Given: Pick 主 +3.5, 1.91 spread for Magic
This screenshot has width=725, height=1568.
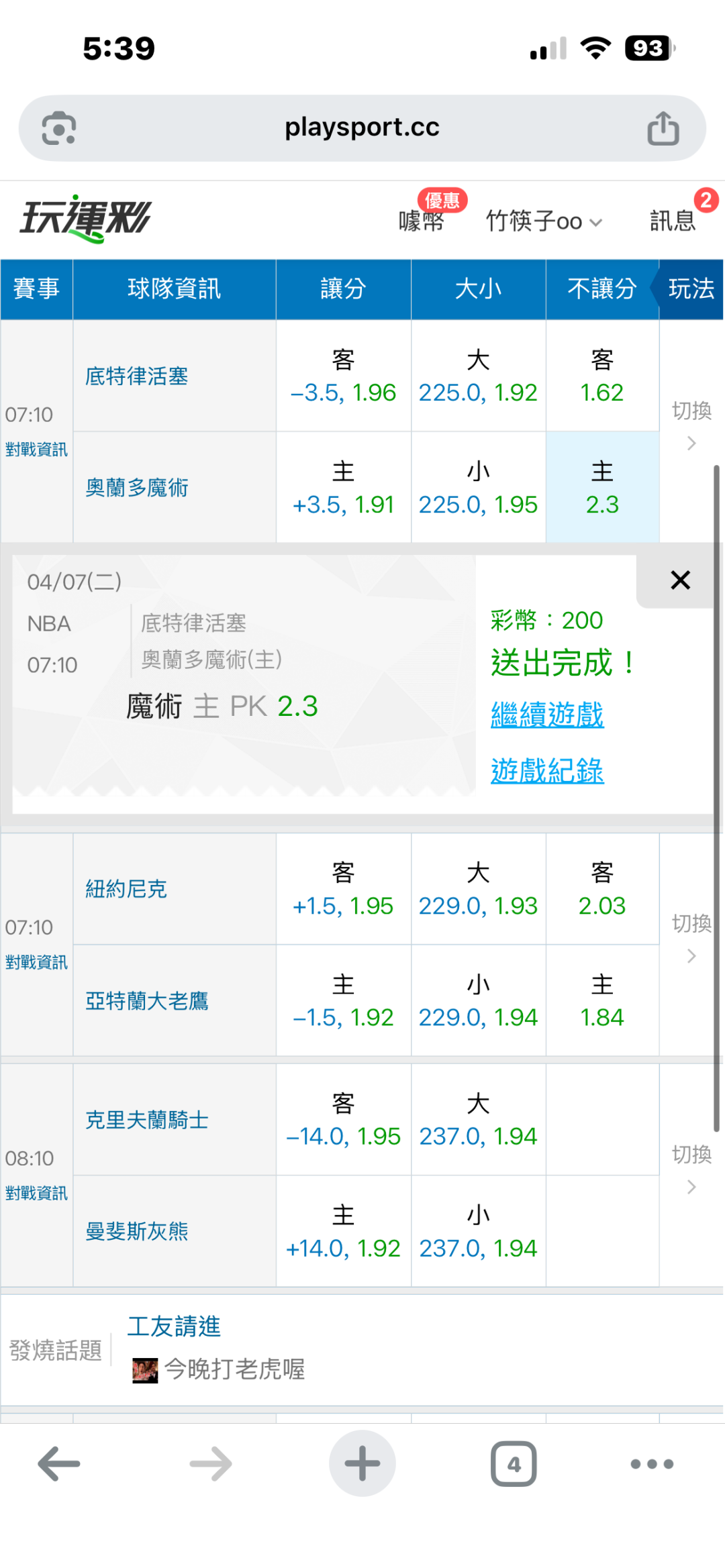Looking at the screenshot, I should 344,487.
